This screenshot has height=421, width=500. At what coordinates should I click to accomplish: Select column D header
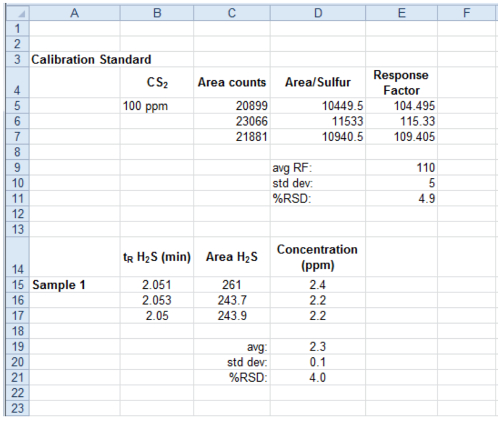click(x=318, y=13)
